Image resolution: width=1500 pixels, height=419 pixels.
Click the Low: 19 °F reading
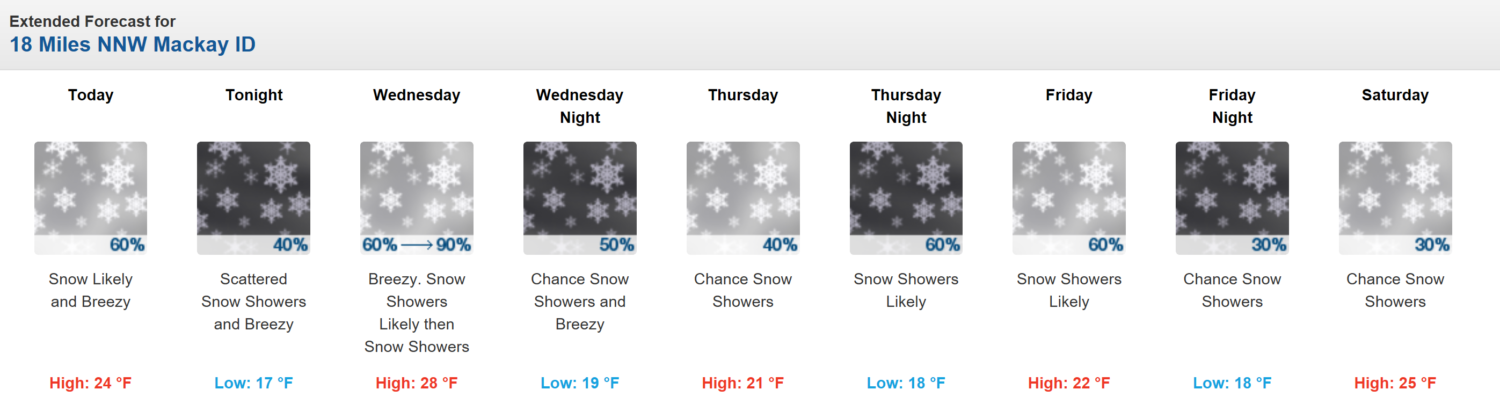pos(580,383)
